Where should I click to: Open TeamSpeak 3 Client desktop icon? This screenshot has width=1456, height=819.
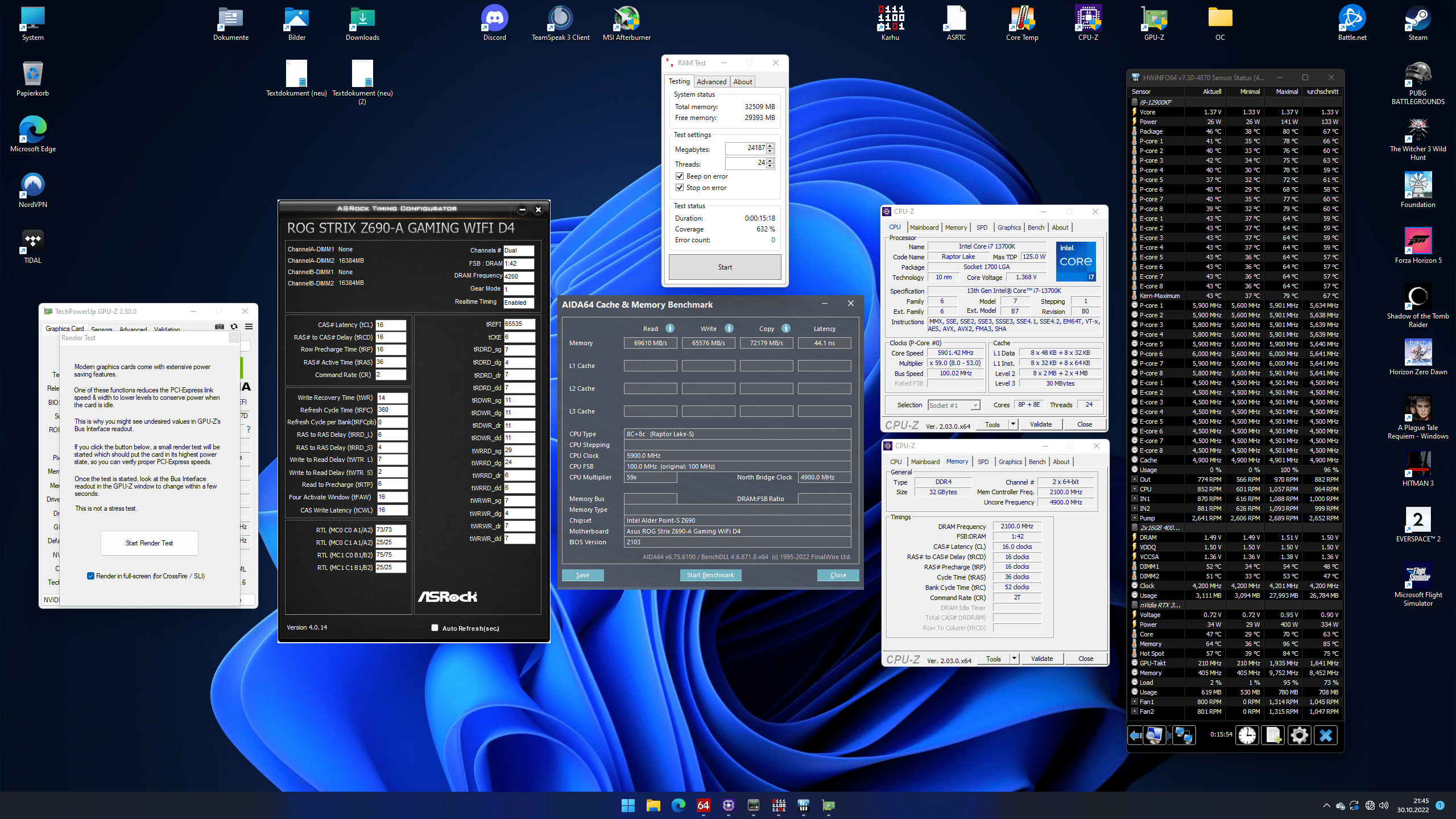coord(560,23)
